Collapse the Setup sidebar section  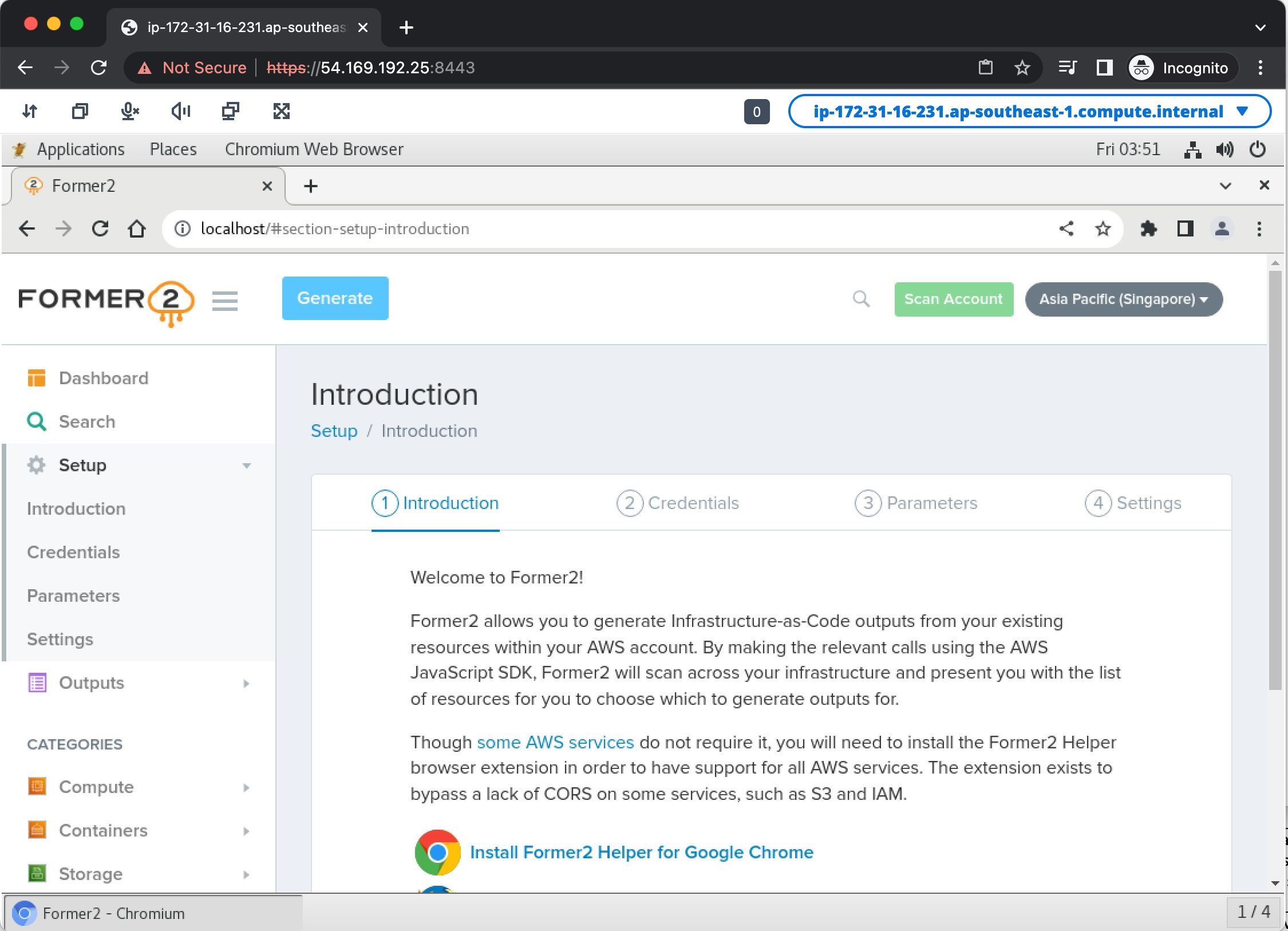click(247, 465)
